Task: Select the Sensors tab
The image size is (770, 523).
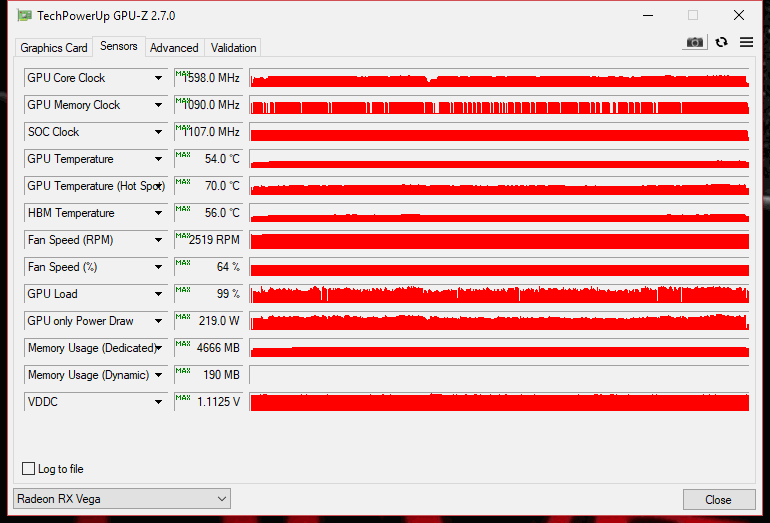Action: pos(119,46)
